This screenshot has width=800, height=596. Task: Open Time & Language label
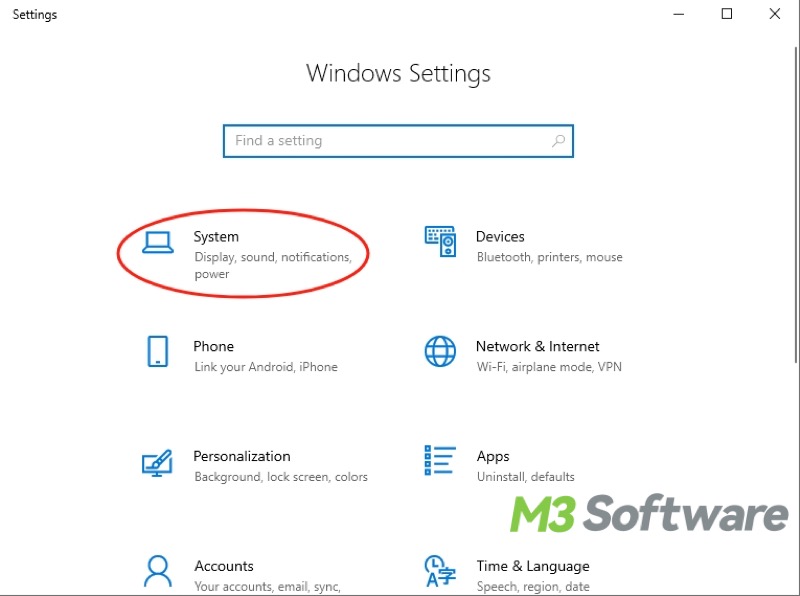[533, 566]
